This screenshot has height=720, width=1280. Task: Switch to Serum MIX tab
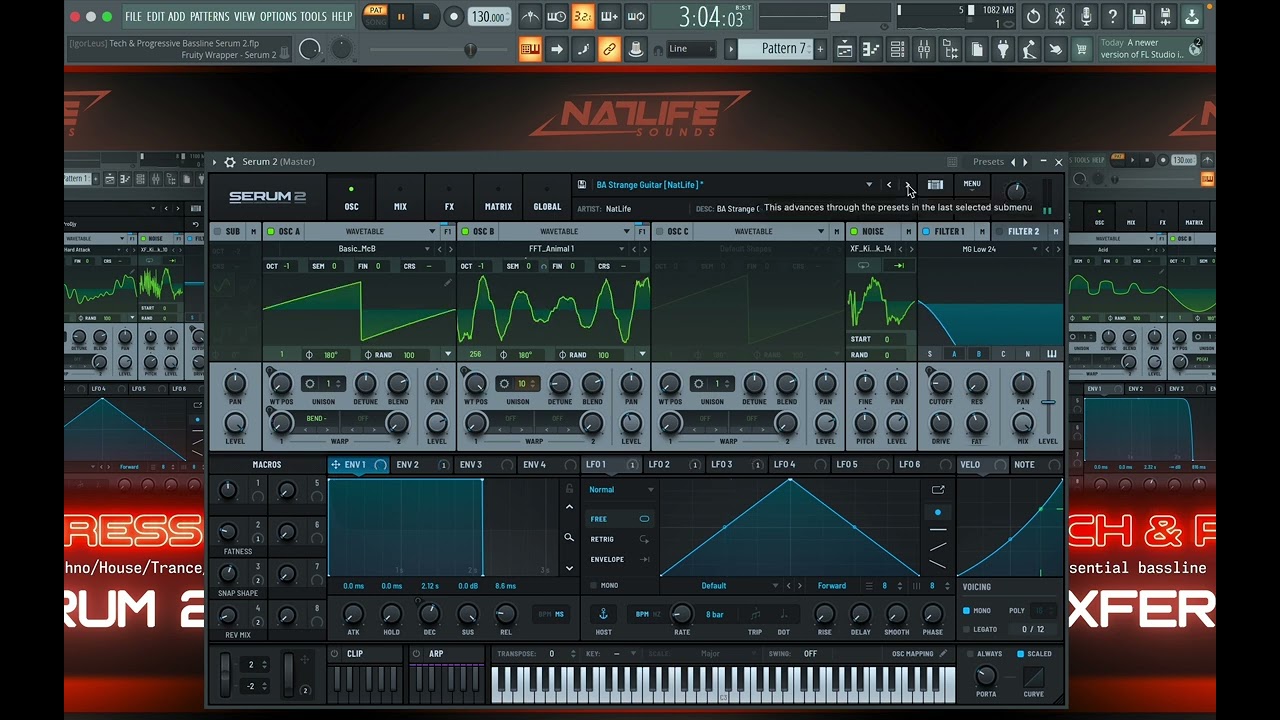[400, 197]
